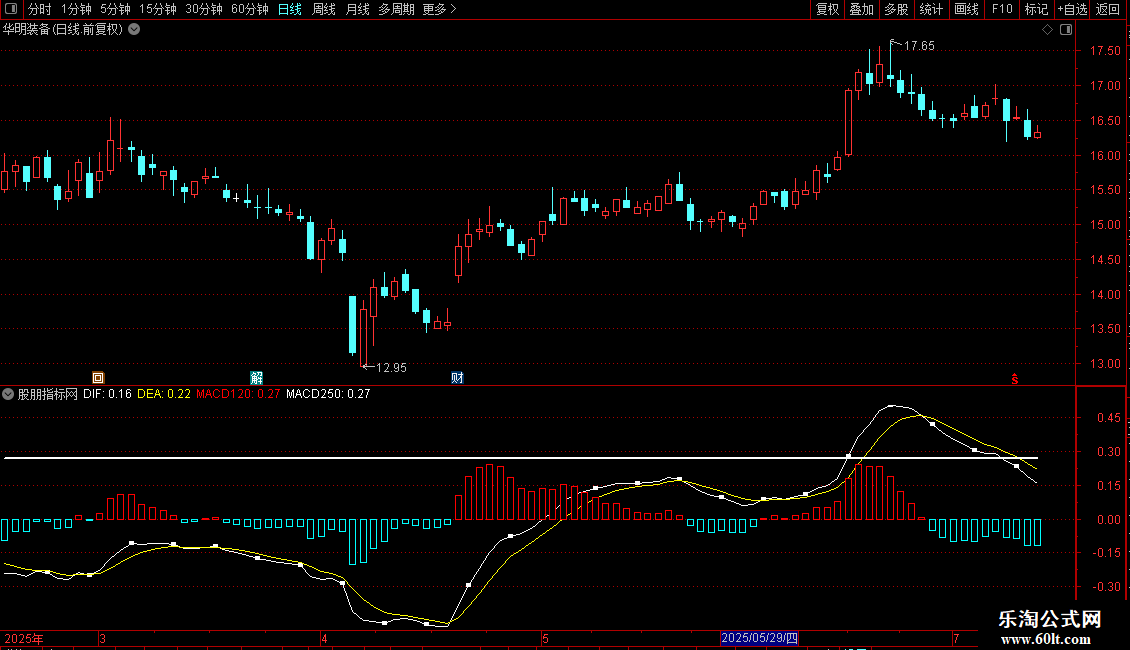Select the 1分钟 period tab

pos(76,9)
